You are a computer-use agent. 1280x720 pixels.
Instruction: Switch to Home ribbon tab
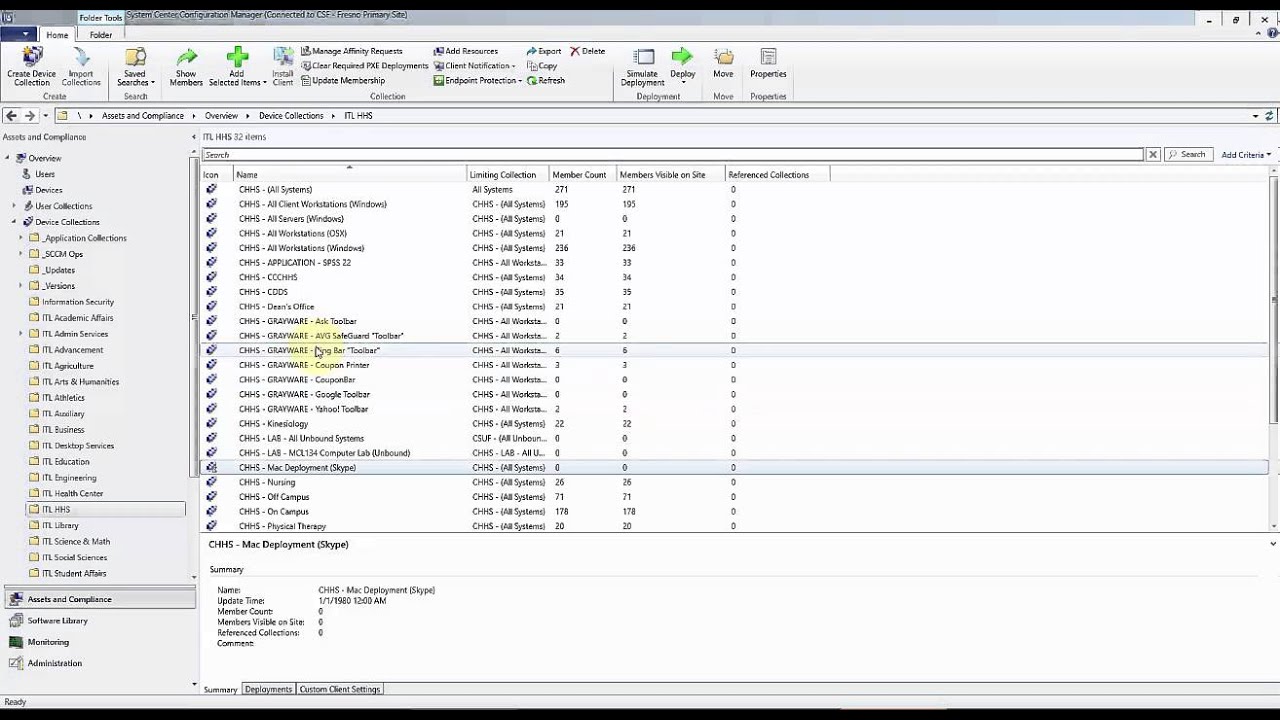tap(57, 35)
